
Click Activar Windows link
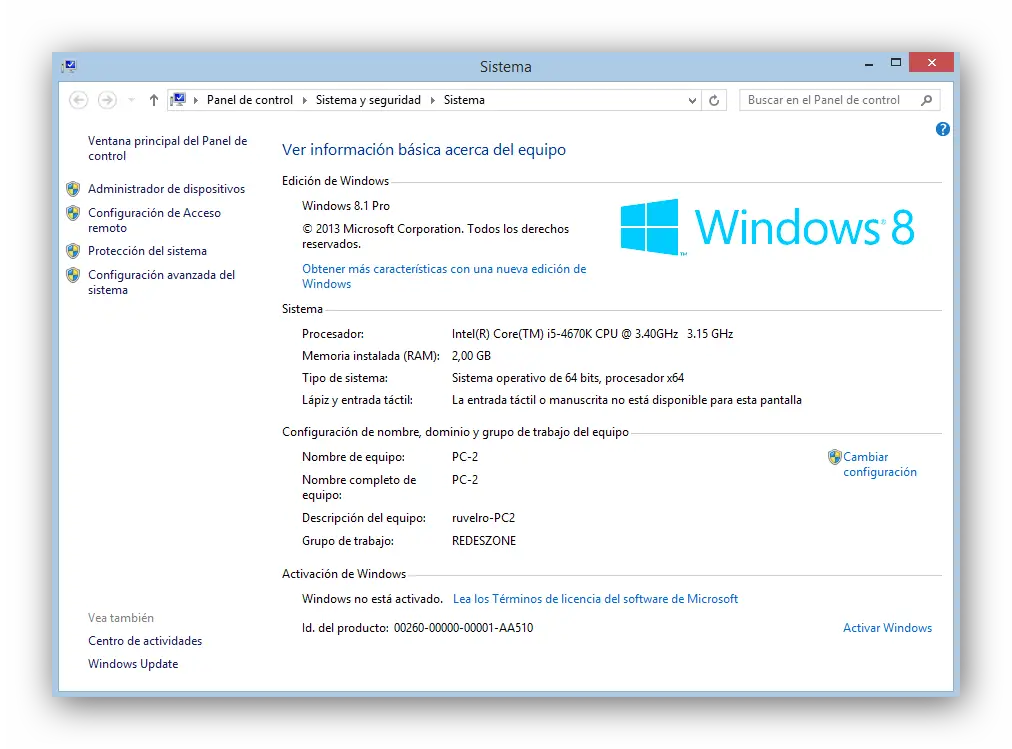tap(887, 628)
